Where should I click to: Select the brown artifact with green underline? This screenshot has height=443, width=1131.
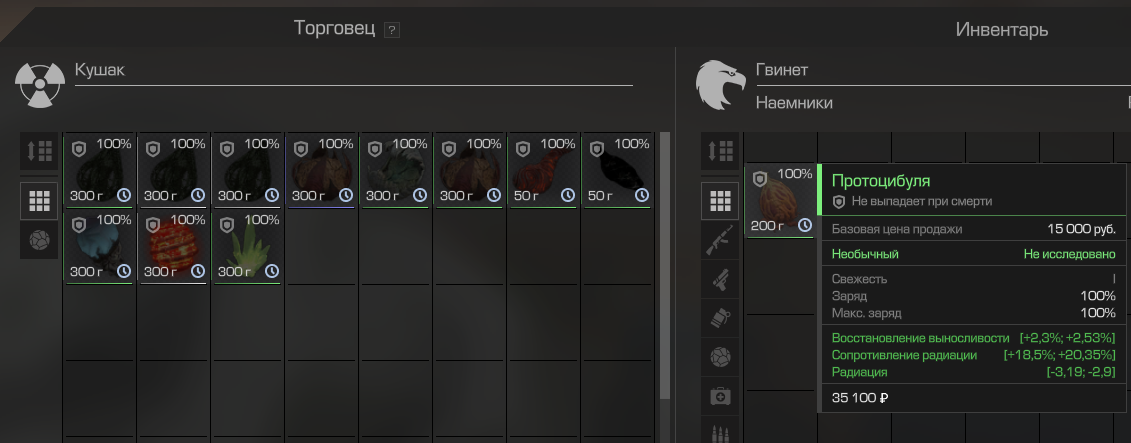click(470, 171)
